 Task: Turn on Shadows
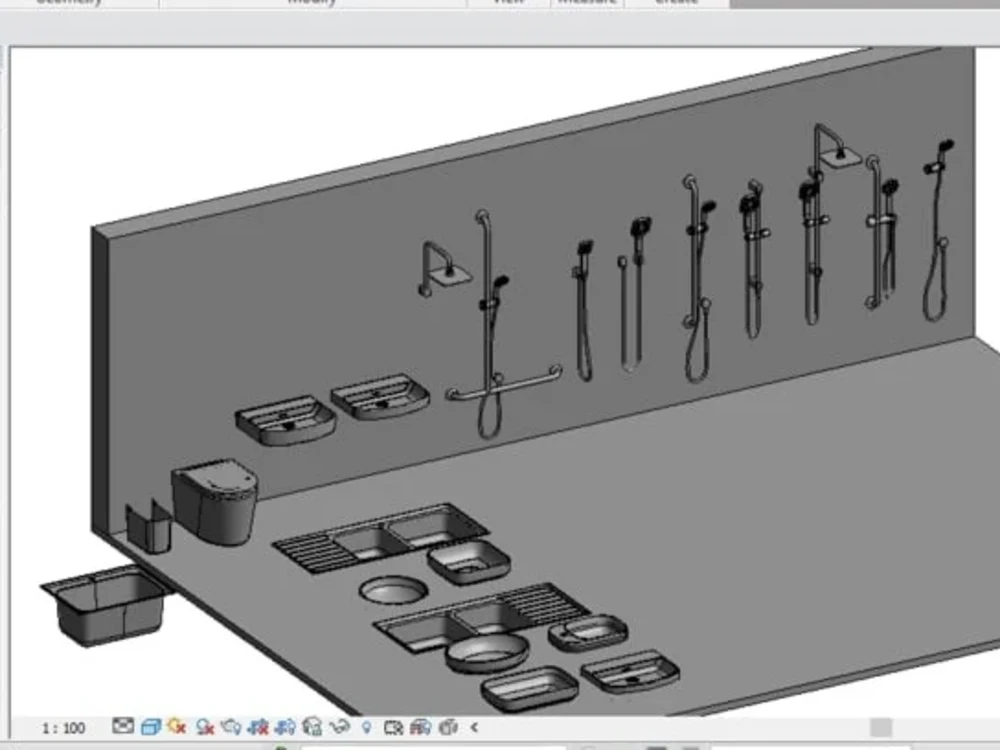click(x=203, y=727)
